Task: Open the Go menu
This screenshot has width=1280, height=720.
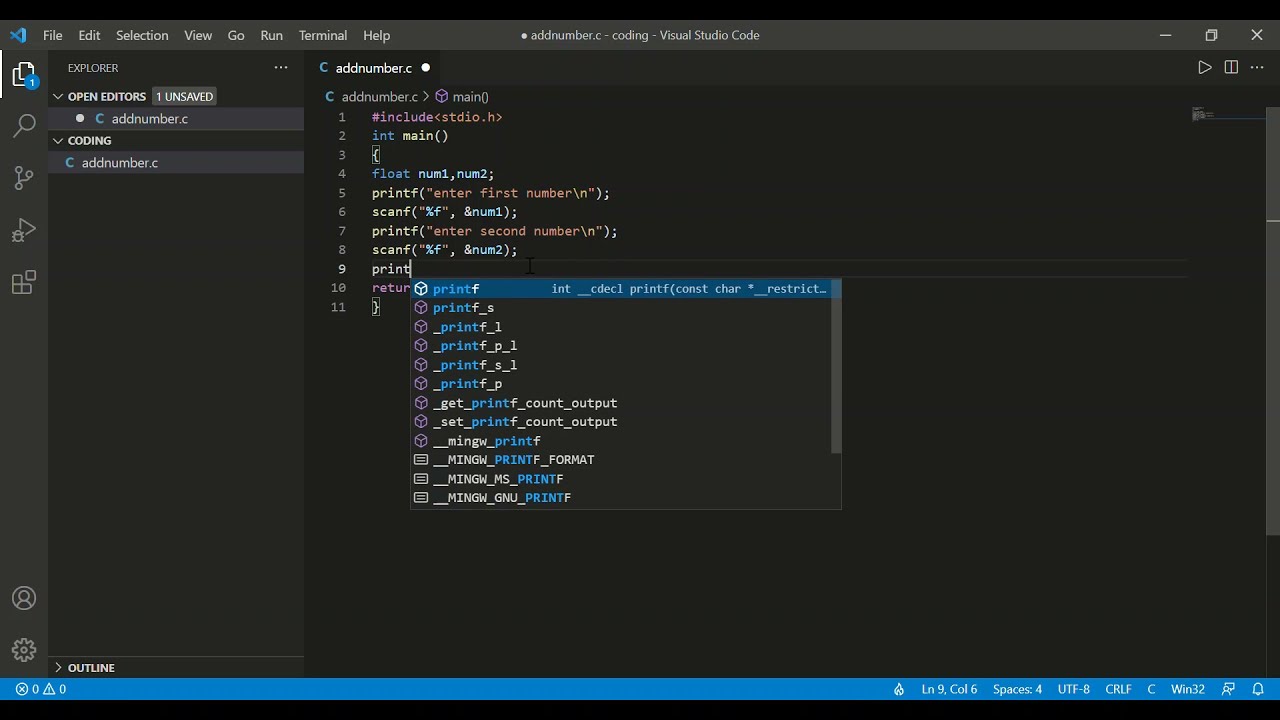Action: 236,35
